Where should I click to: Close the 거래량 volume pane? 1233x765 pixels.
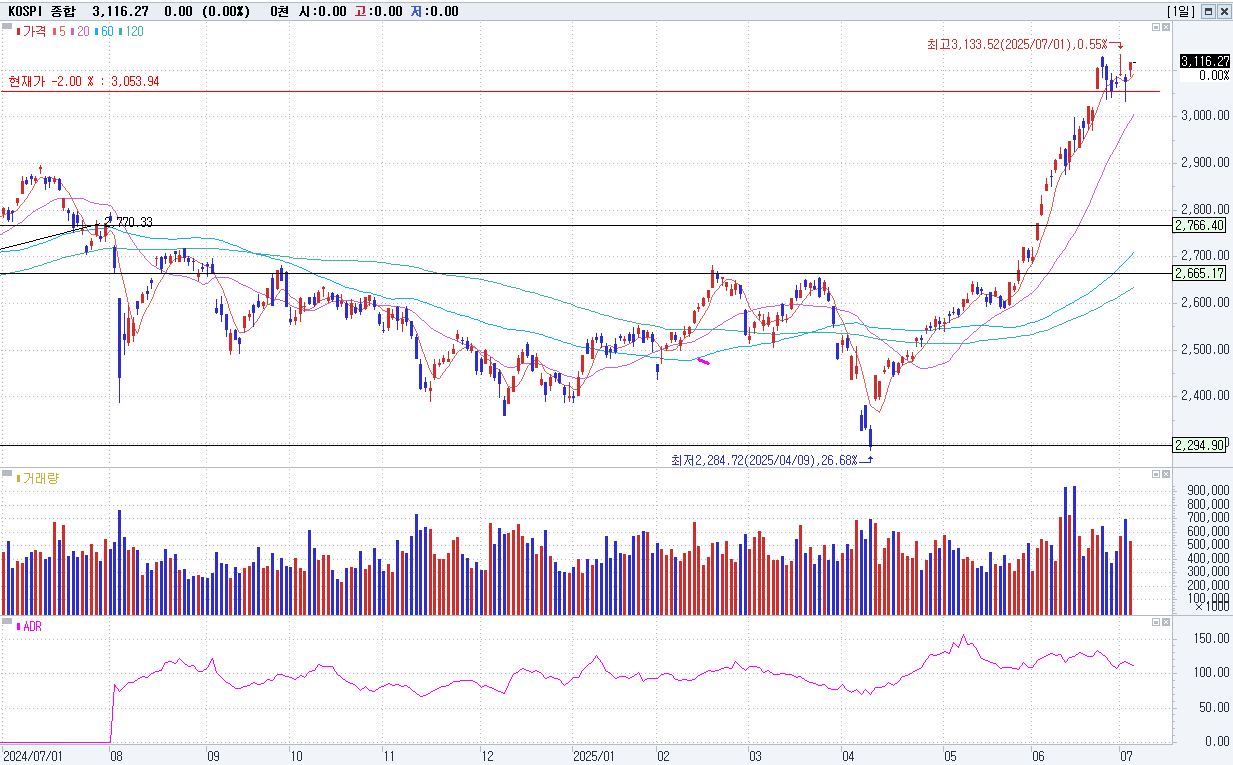(1167, 474)
